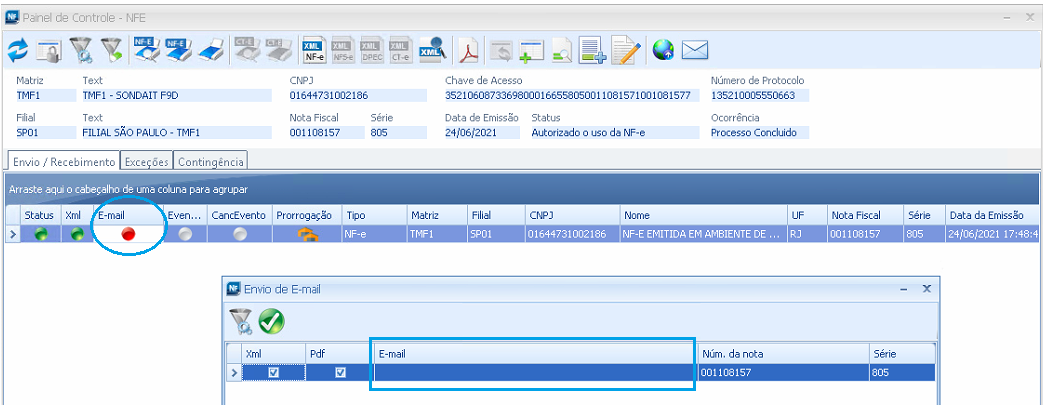Select row indicator arrow in email dialog
The width and height of the screenshot is (1045, 405).
pyautogui.click(x=234, y=373)
